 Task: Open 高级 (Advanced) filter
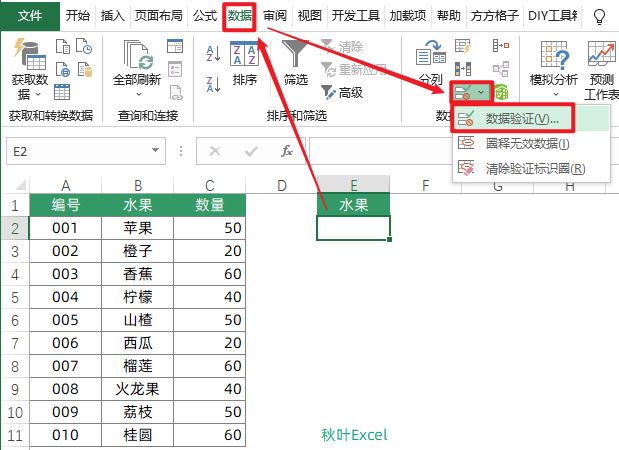(342, 93)
